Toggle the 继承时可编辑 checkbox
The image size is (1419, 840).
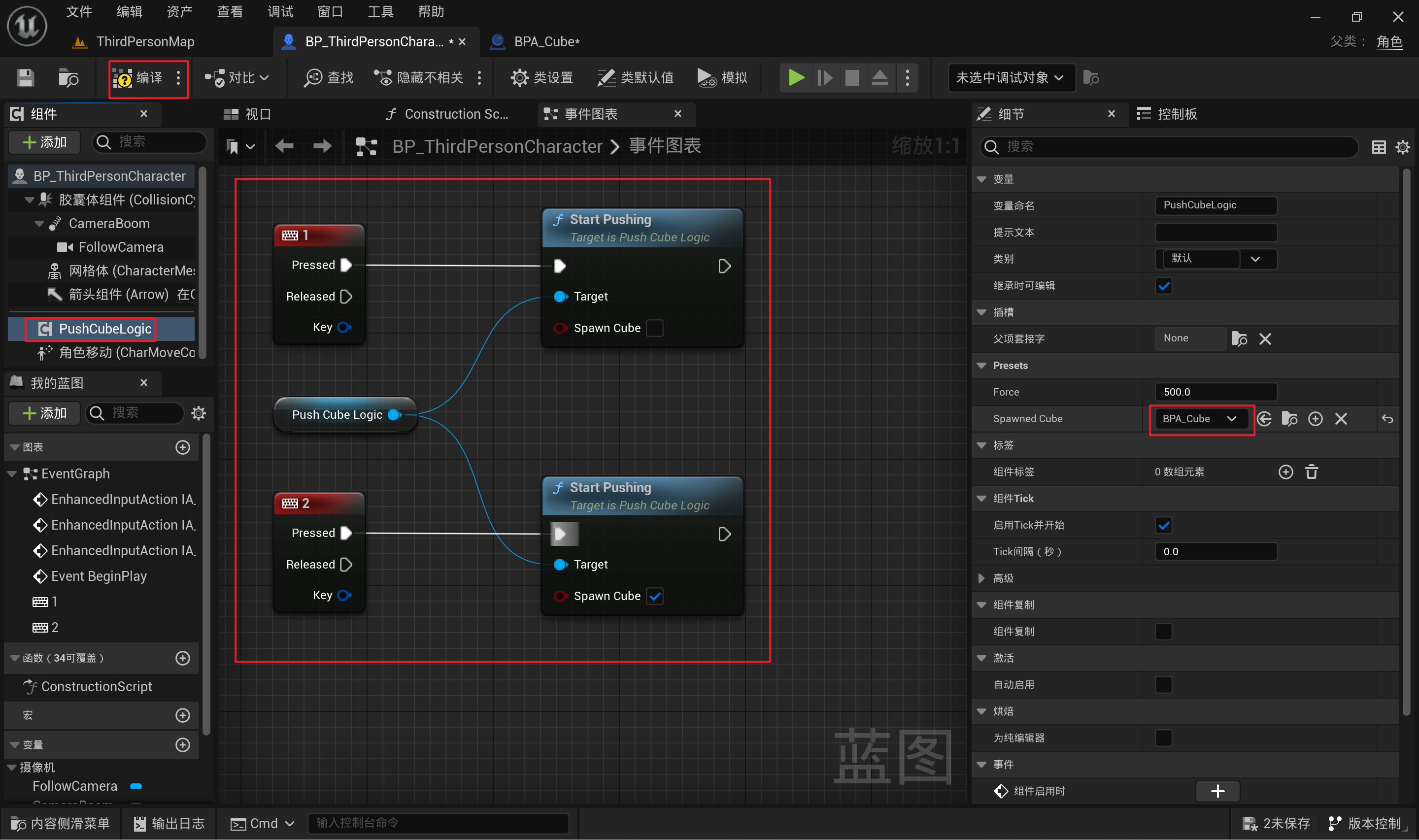tap(1164, 286)
